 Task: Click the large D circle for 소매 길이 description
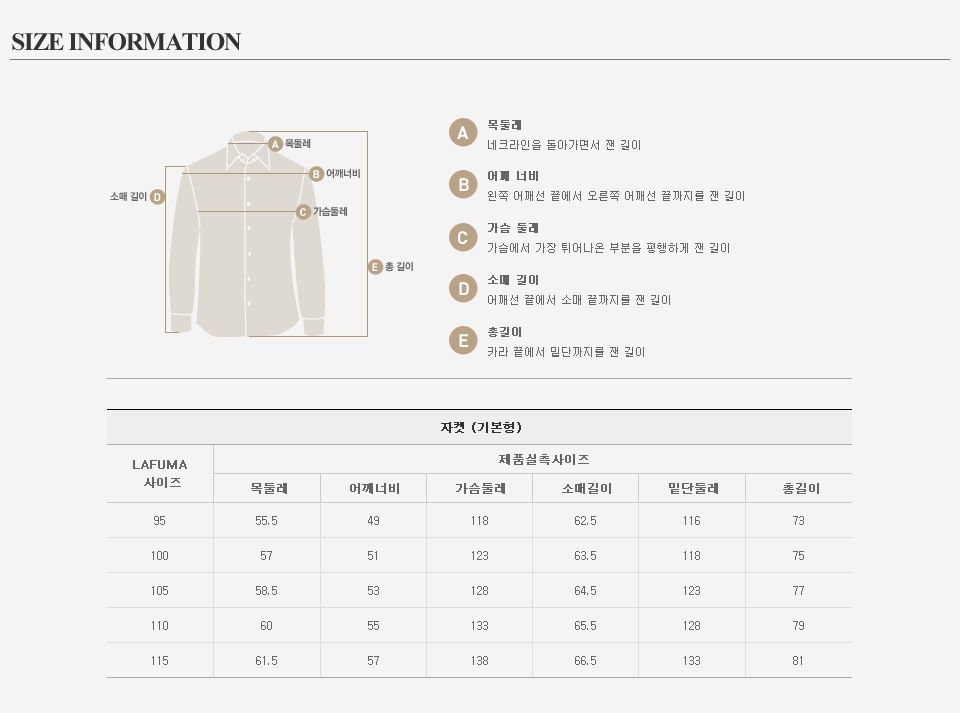pos(462,289)
